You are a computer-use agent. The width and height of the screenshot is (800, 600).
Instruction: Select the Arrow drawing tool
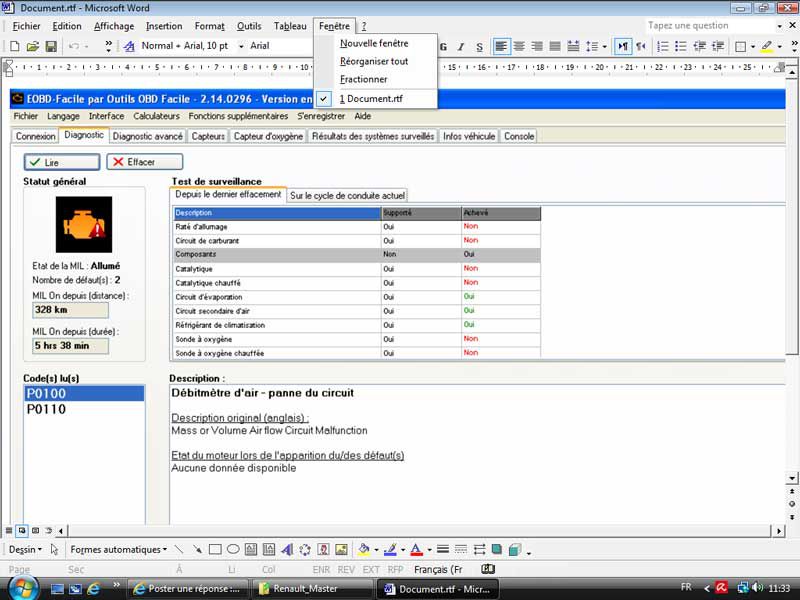click(x=197, y=549)
